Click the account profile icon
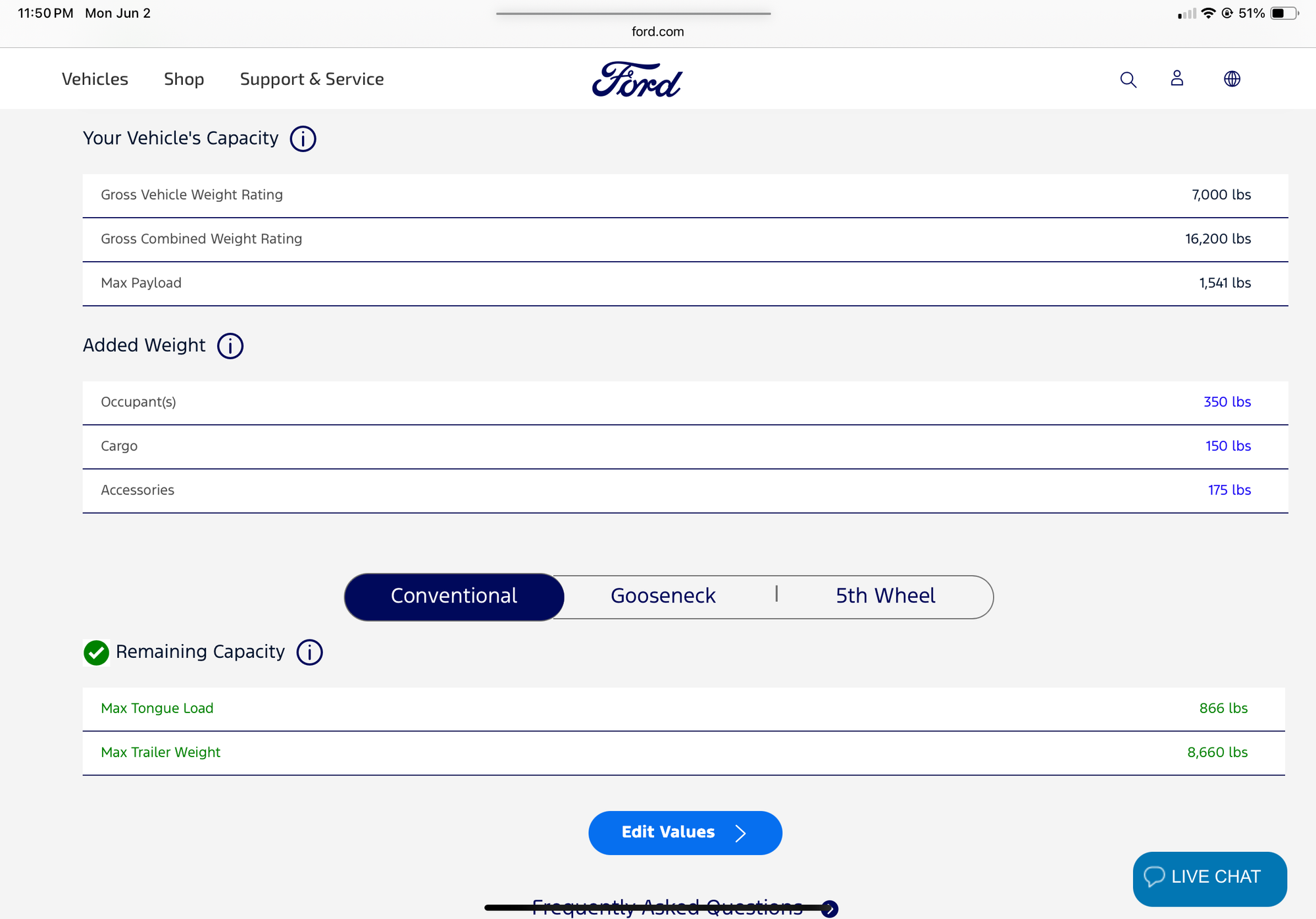 tap(1177, 79)
